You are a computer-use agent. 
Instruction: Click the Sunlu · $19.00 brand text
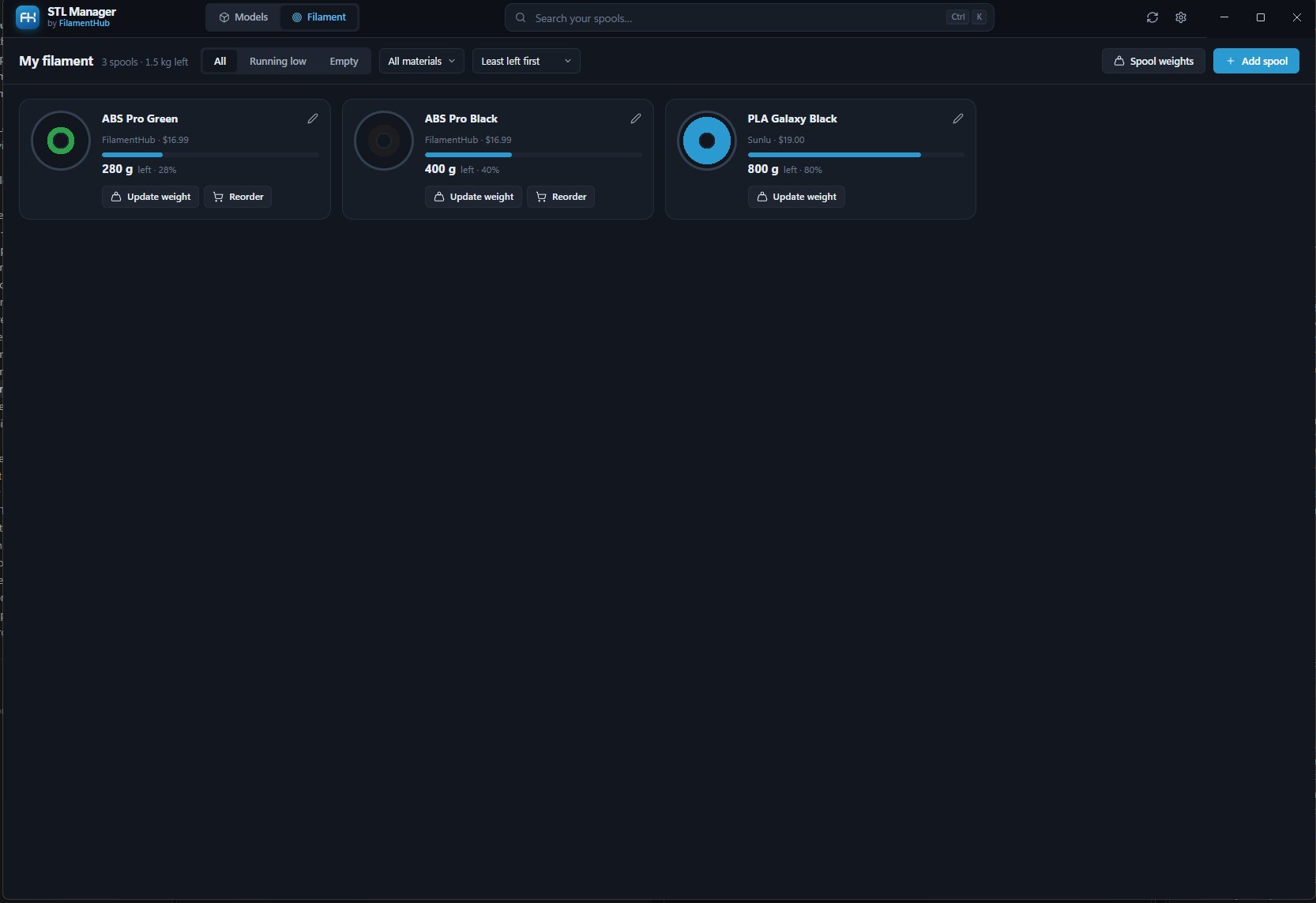coord(776,140)
